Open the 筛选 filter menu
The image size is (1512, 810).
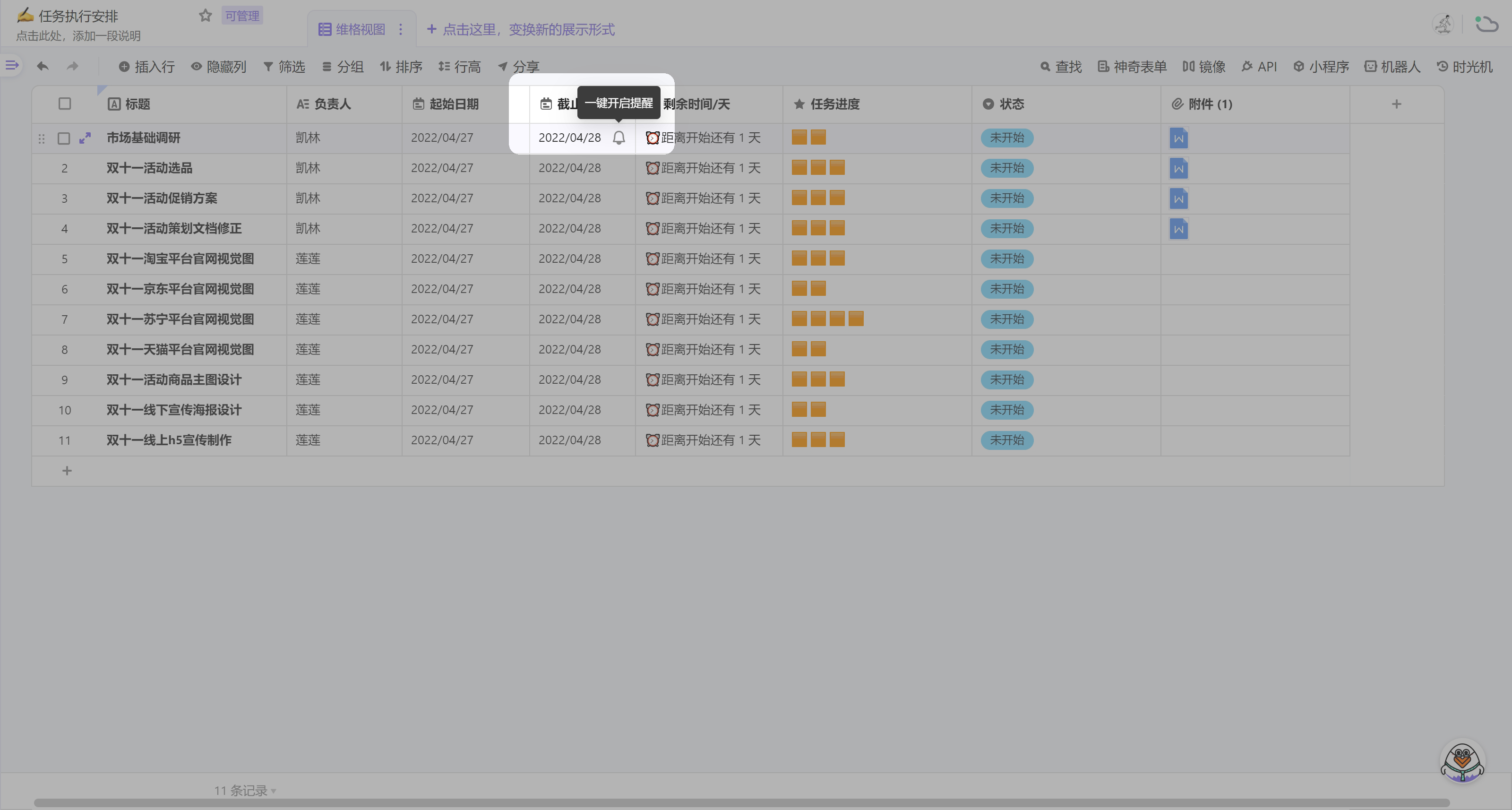click(x=284, y=66)
